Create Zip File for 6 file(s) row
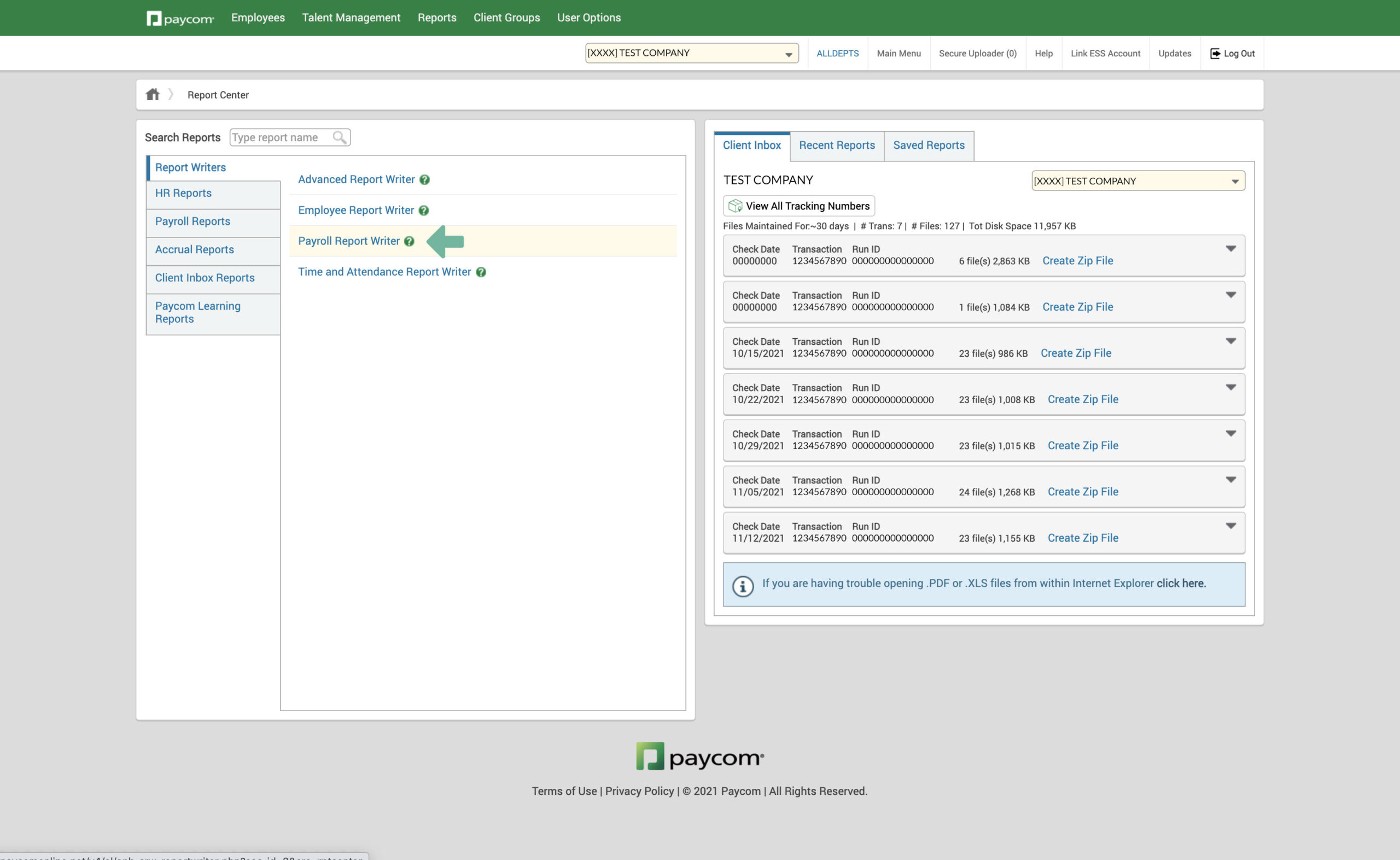The image size is (1400, 860). (x=1077, y=261)
